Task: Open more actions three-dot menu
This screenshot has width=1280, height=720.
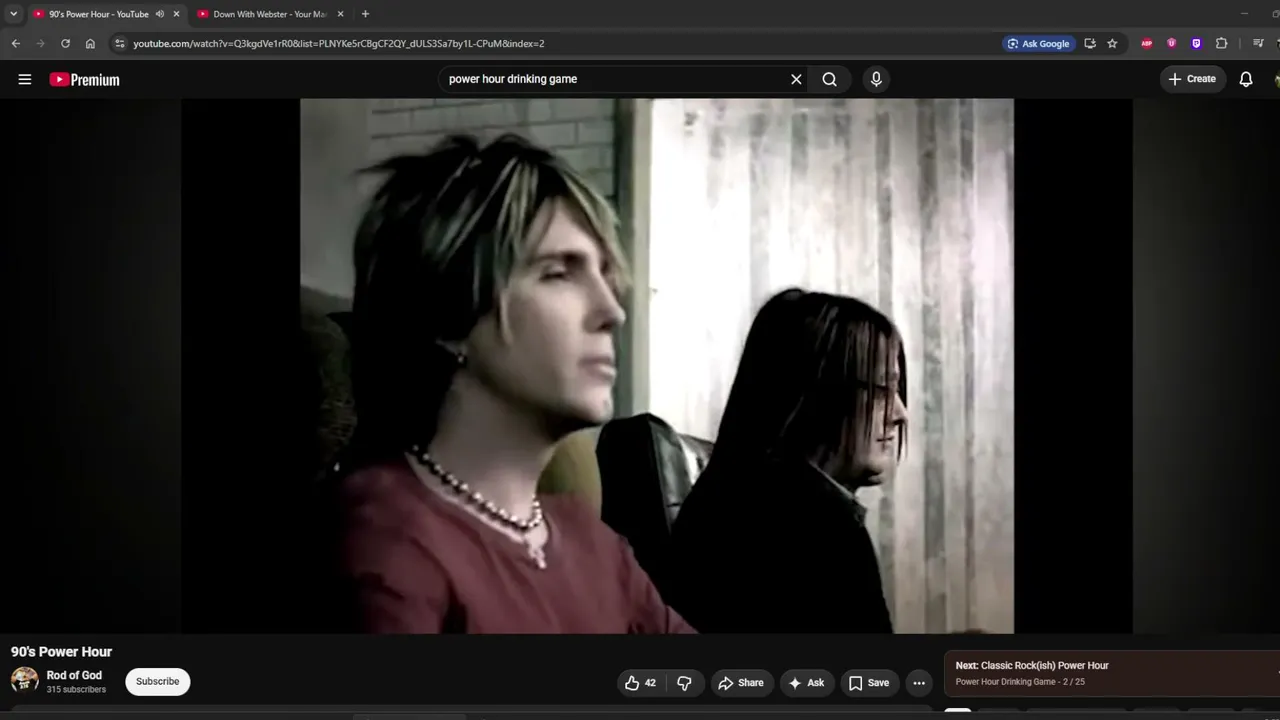Action: (919, 683)
